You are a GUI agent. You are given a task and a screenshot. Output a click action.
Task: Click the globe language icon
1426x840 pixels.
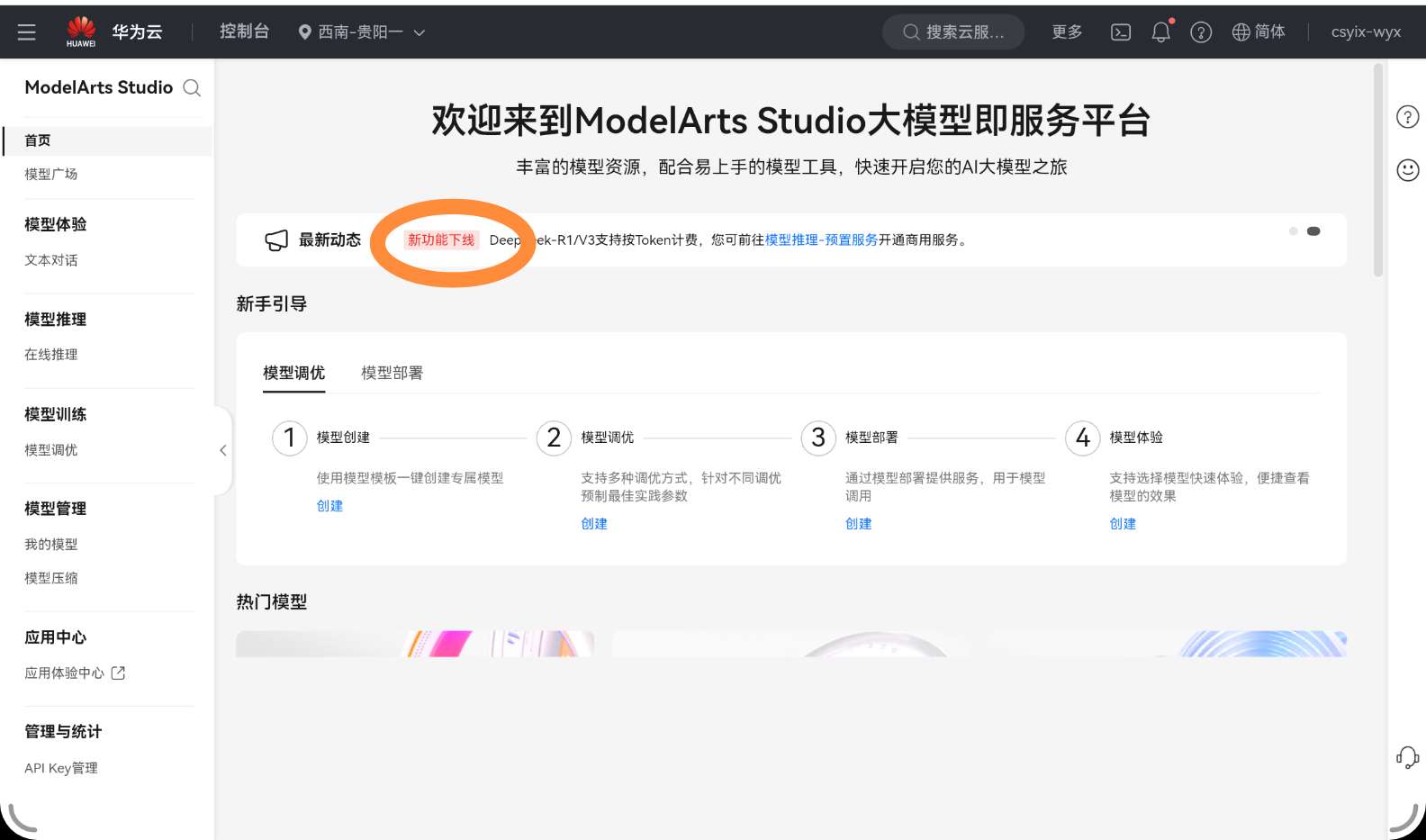(x=1241, y=32)
